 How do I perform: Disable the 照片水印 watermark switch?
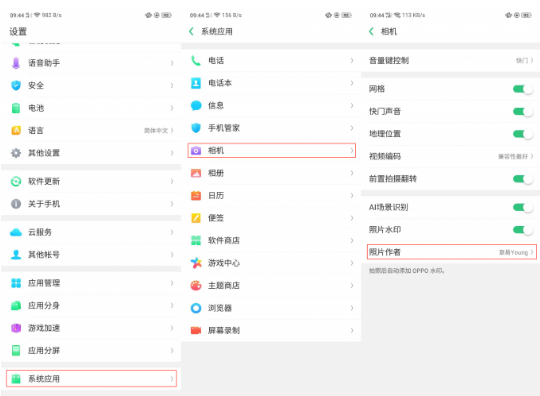coord(522,230)
